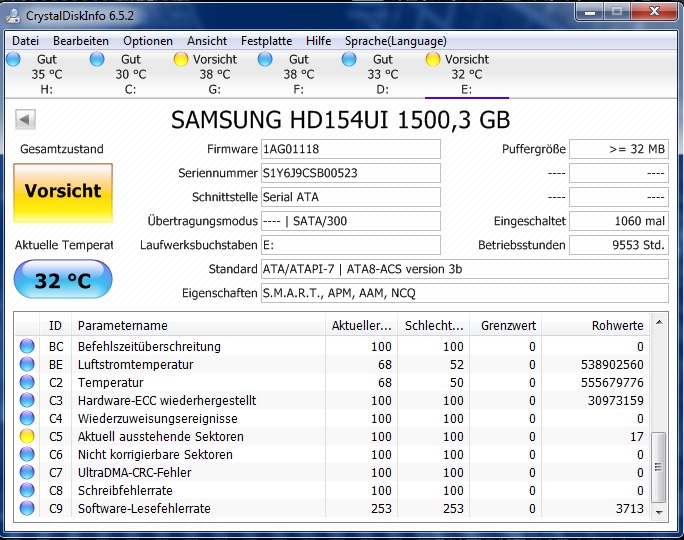Click status icon of Hardware-ECC row

(x=27, y=400)
